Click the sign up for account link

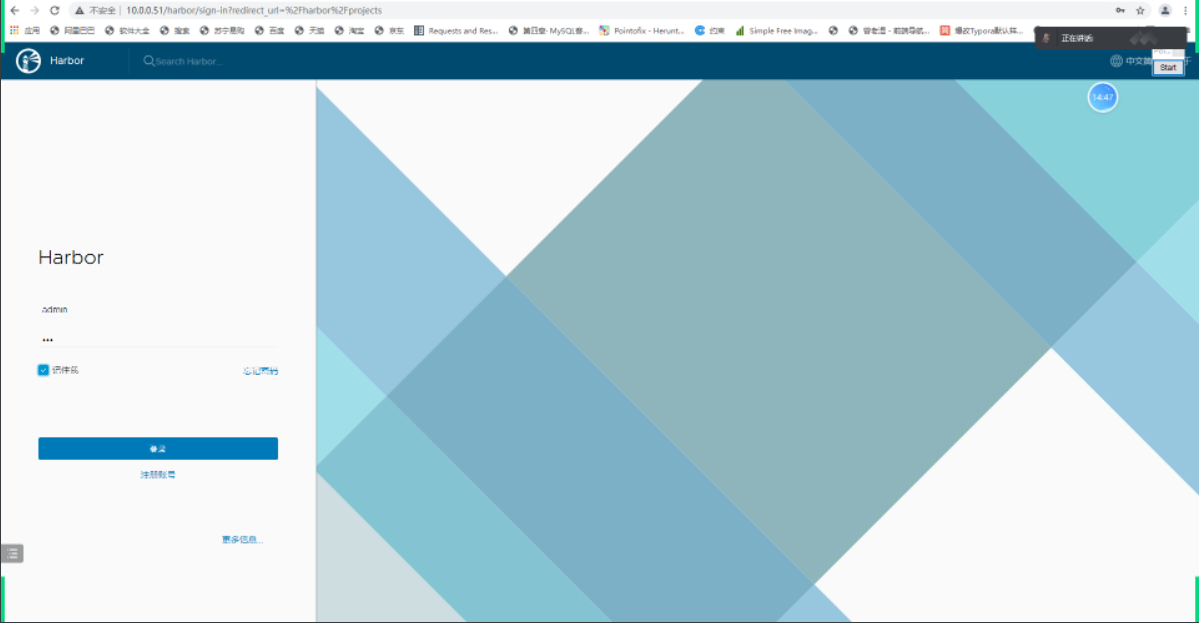pyautogui.click(x=158, y=475)
